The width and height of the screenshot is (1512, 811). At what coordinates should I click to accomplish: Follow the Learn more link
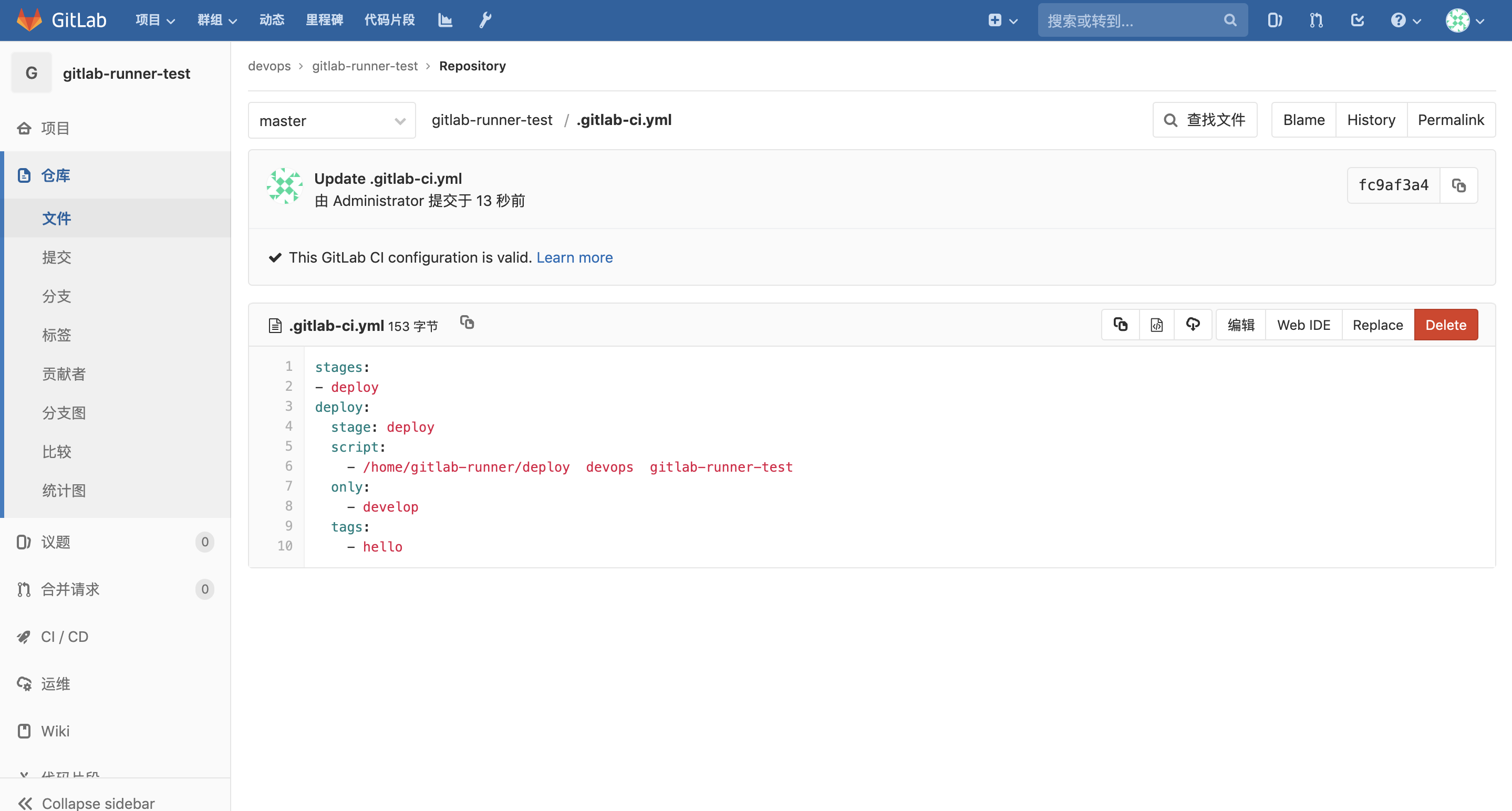click(x=575, y=257)
